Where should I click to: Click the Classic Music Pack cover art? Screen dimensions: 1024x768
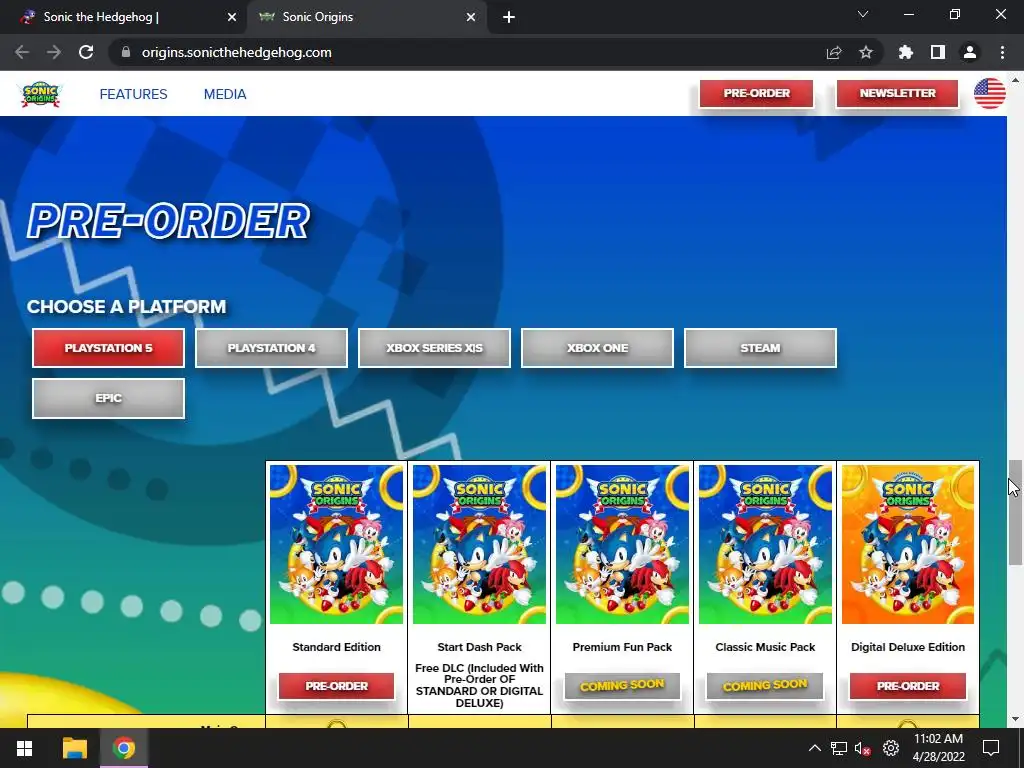click(765, 544)
